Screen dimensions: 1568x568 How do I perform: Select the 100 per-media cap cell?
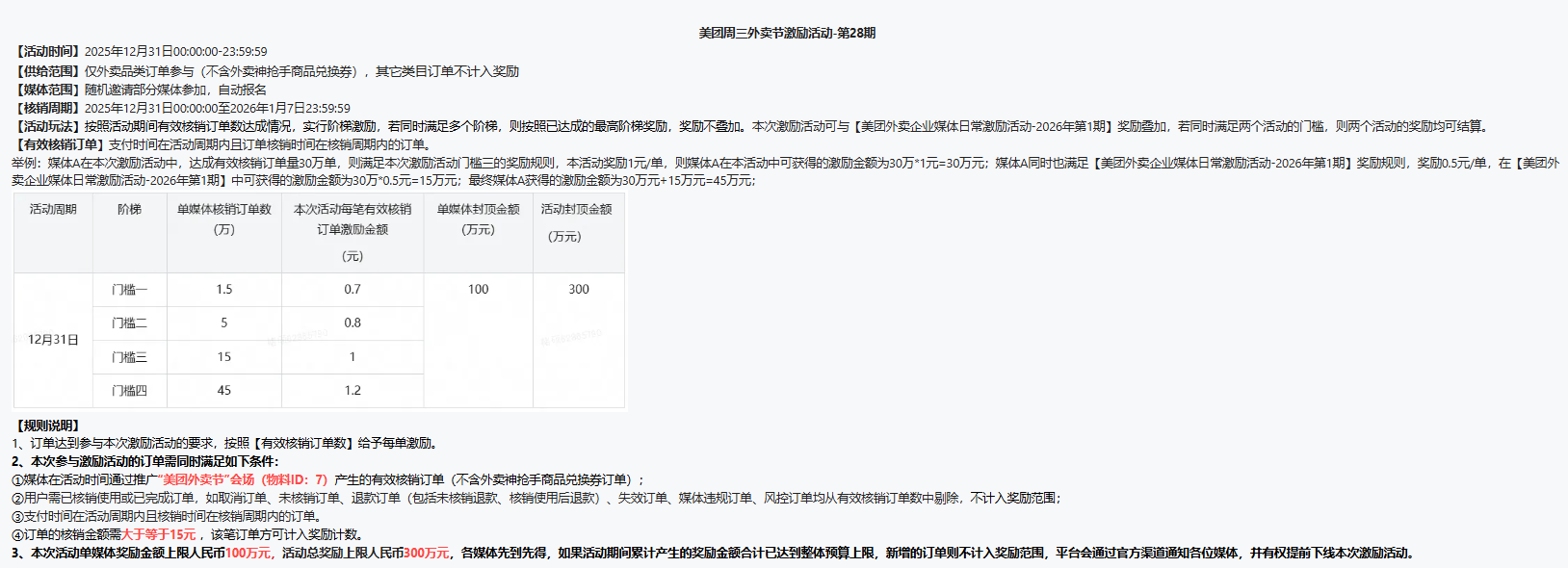pyautogui.click(x=479, y=290)
